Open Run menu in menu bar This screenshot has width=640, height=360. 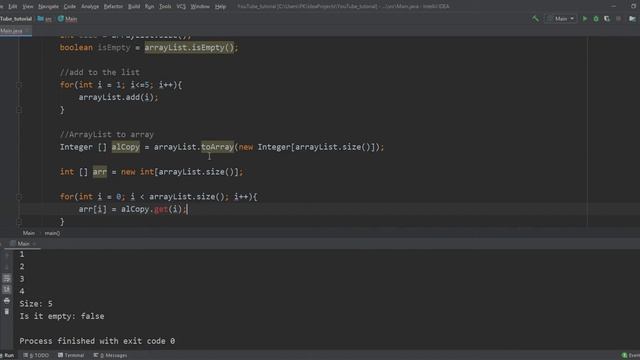pyautogui.click(x=149, y=7)
